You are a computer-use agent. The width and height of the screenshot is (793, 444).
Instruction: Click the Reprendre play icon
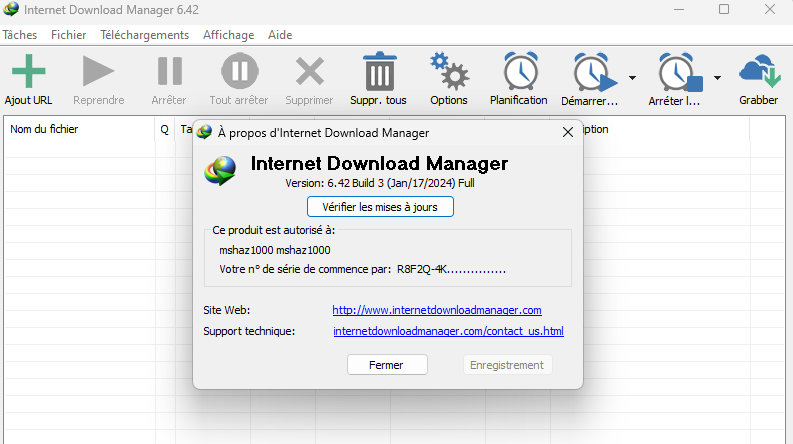pyautogui.click(x=98, y=71)
